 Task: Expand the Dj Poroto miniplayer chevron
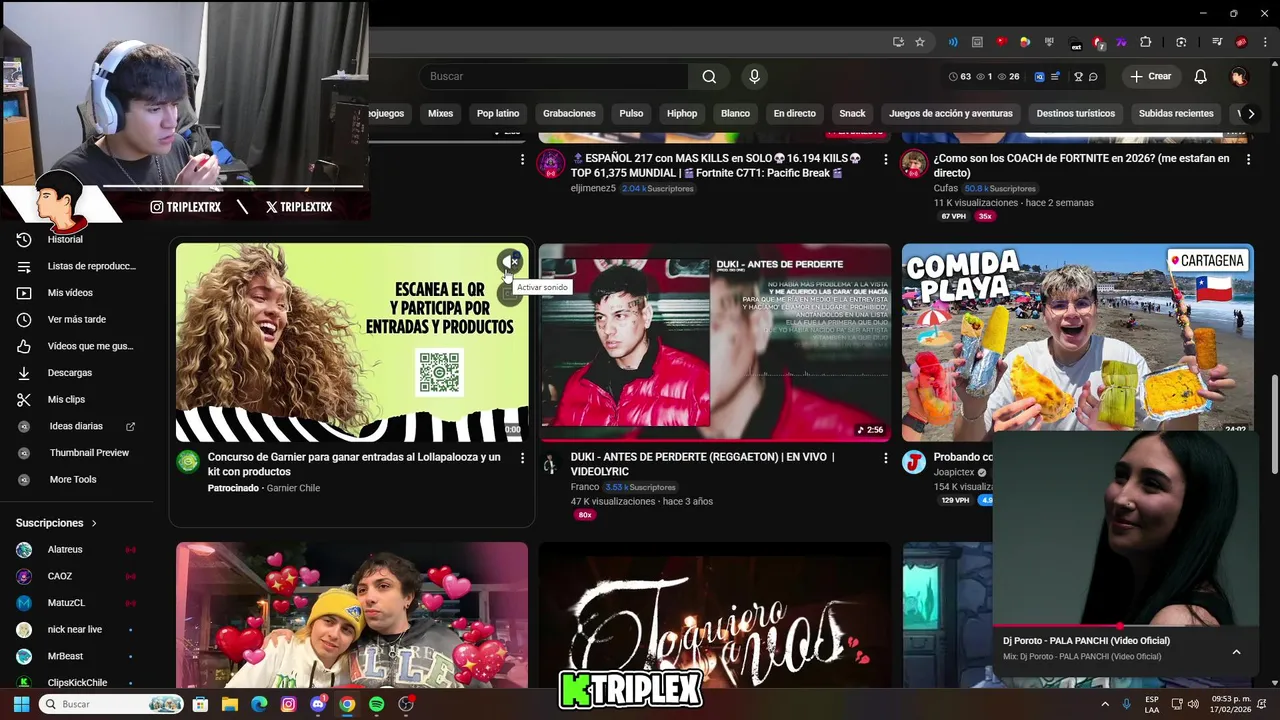[x=1236, y=652]
